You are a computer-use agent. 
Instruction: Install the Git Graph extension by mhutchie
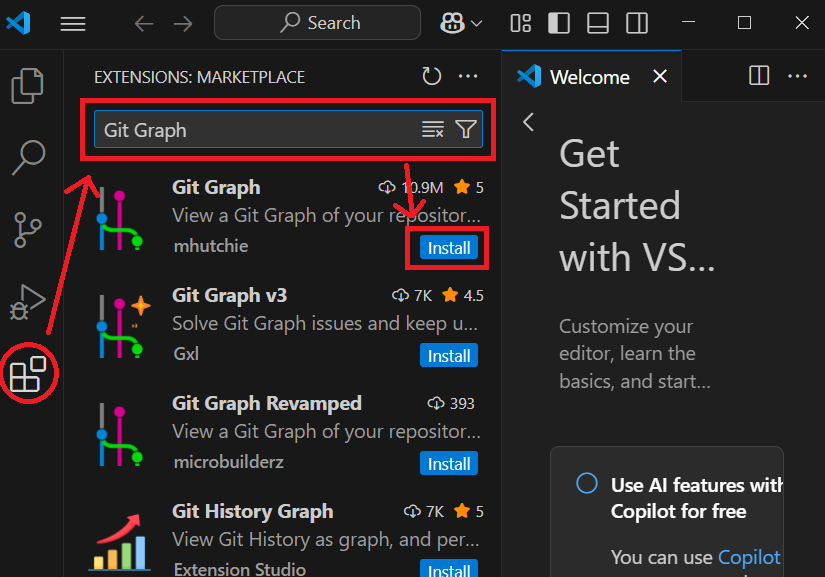coord(449,248)
